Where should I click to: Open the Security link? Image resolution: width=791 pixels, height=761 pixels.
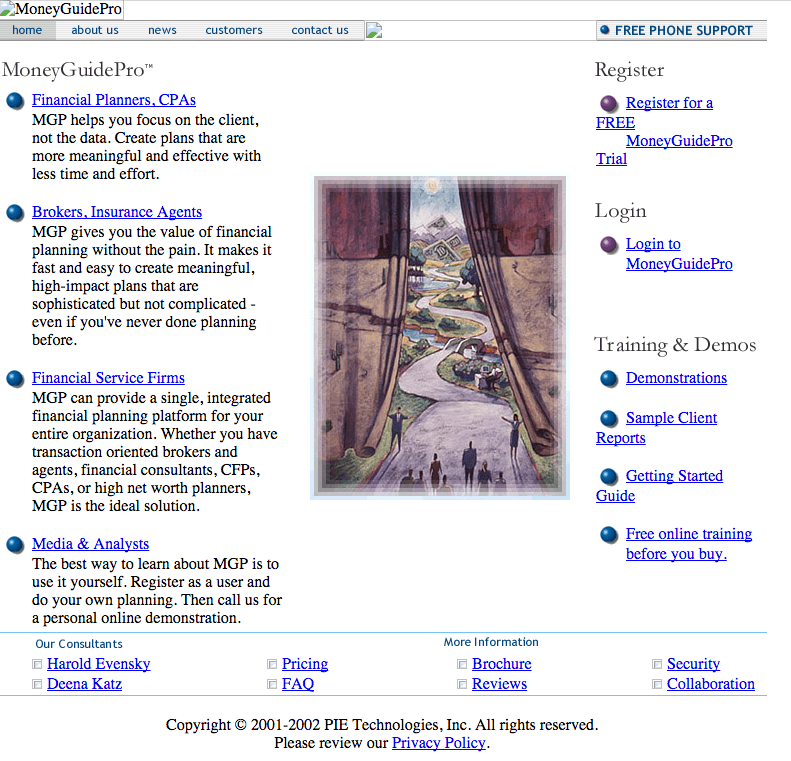coord(694,664)
